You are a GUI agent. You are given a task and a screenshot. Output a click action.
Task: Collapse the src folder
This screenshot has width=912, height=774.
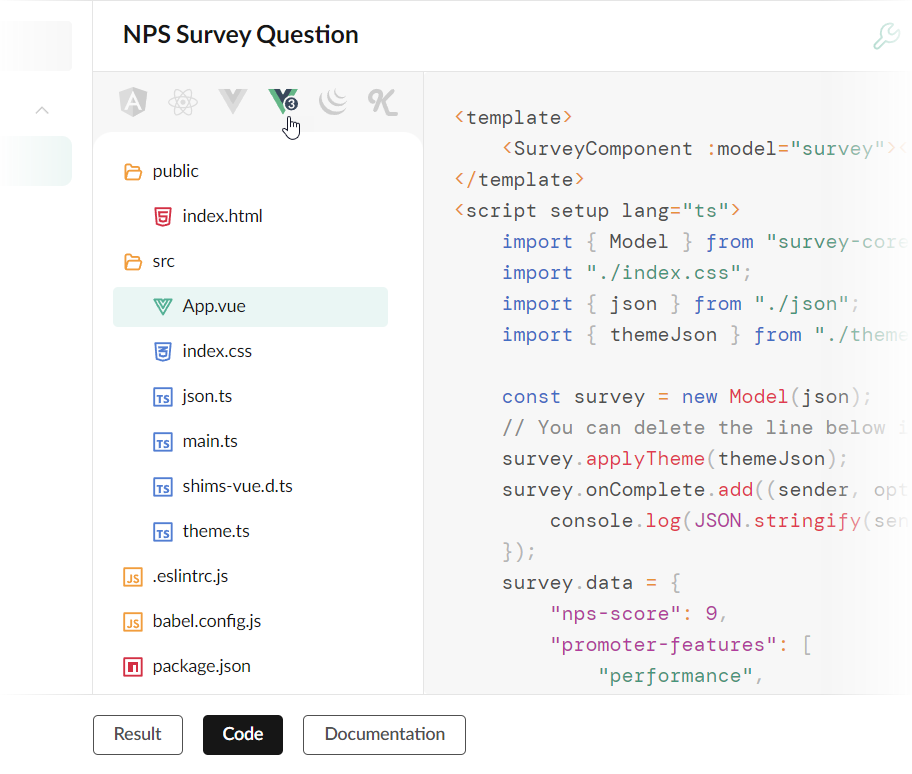pyautogui.click(x=132, y=261)
